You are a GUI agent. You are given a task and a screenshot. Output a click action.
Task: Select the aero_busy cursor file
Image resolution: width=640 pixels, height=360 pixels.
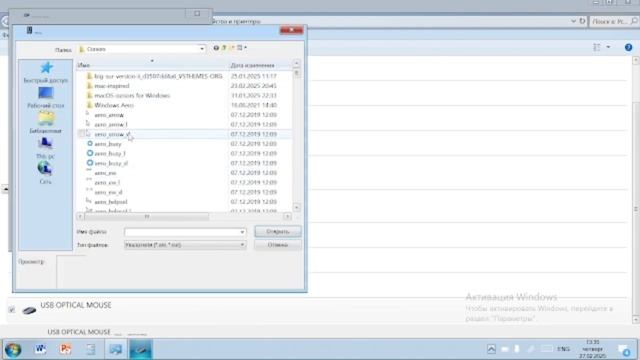coord(108,144)
